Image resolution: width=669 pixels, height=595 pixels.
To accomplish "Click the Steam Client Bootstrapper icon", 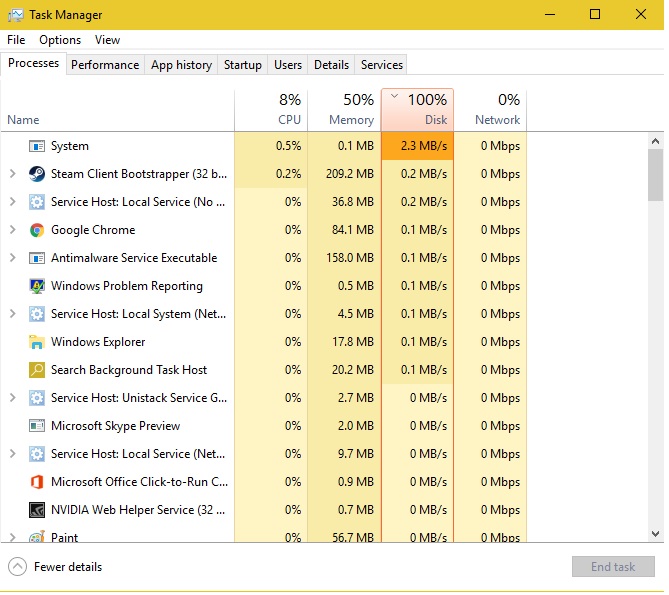I will pos(37,174).
